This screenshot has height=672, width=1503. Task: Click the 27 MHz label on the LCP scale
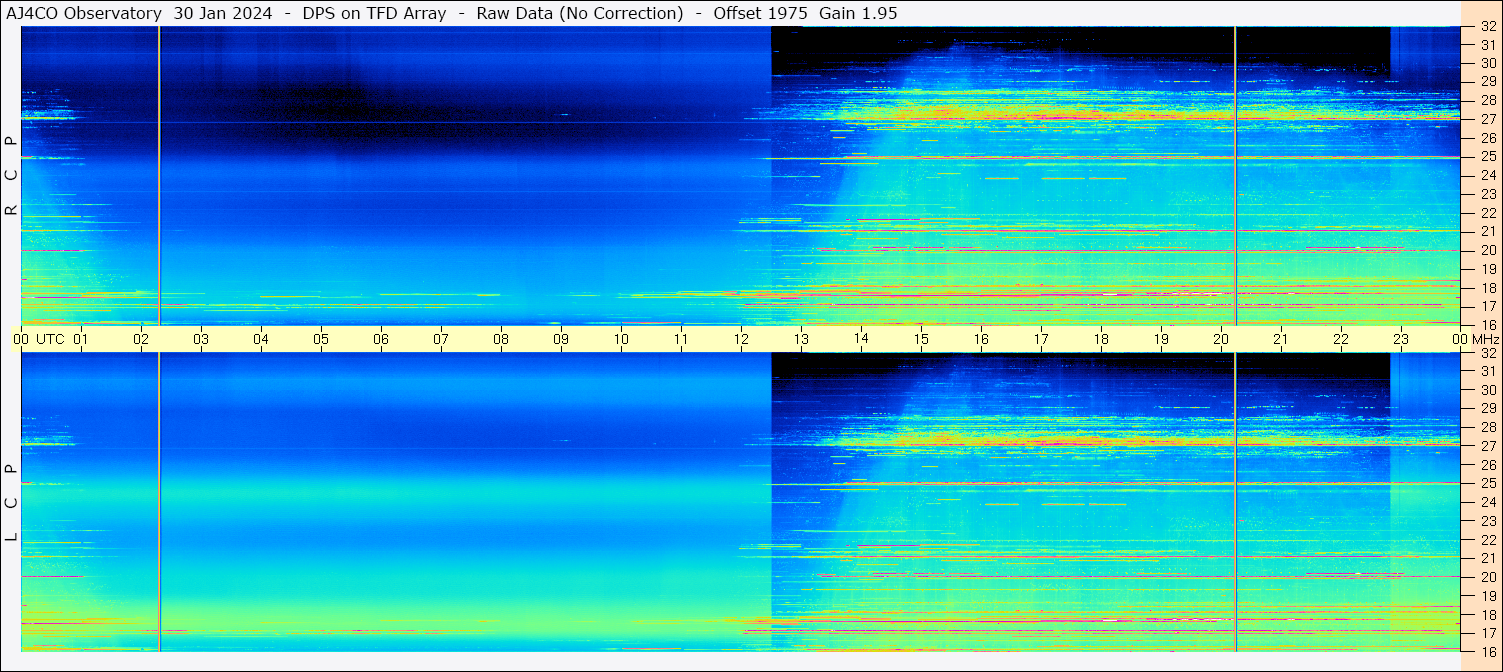click(1487, 446)
